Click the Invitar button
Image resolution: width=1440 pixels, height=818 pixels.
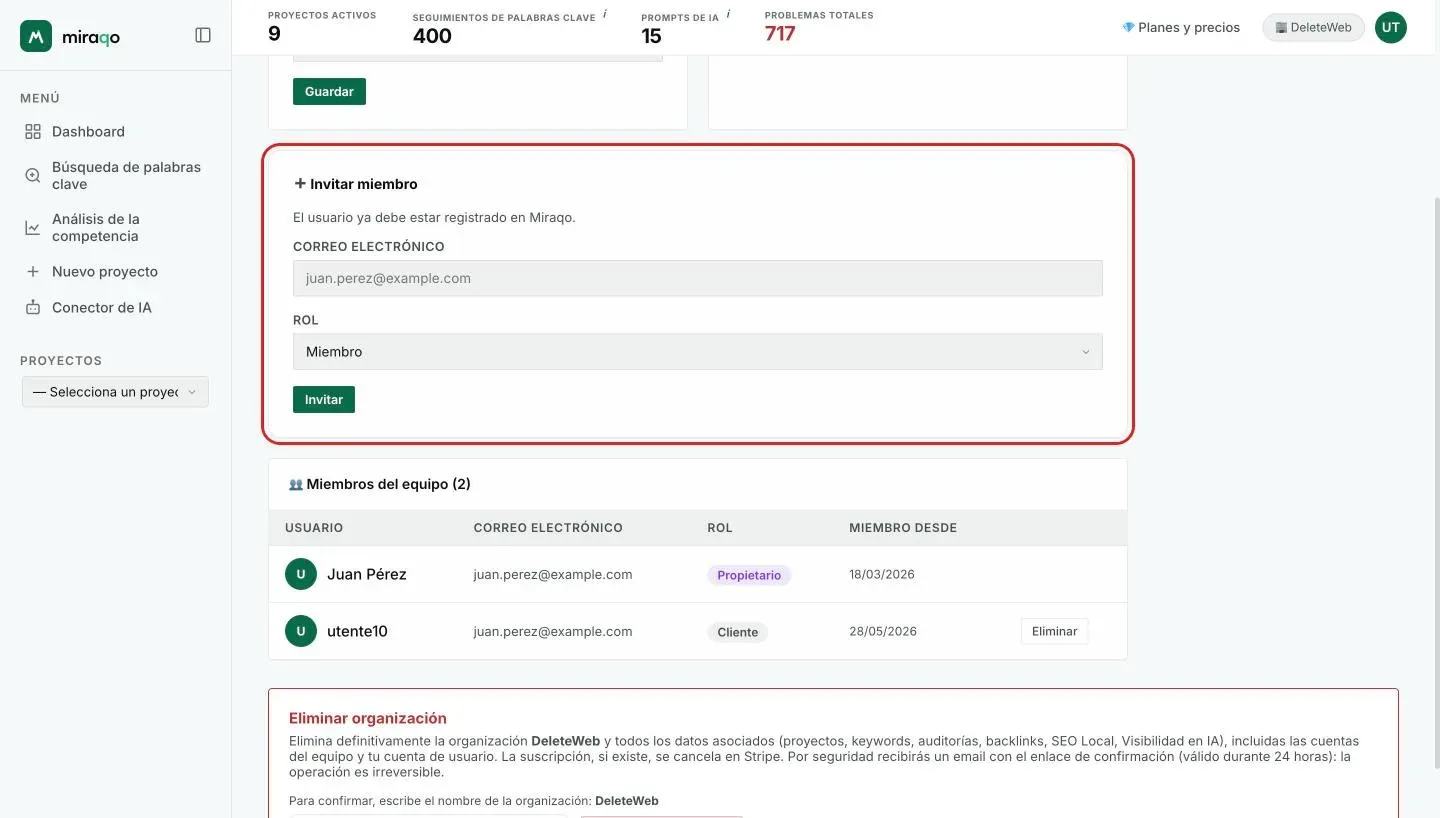point(323,399)
